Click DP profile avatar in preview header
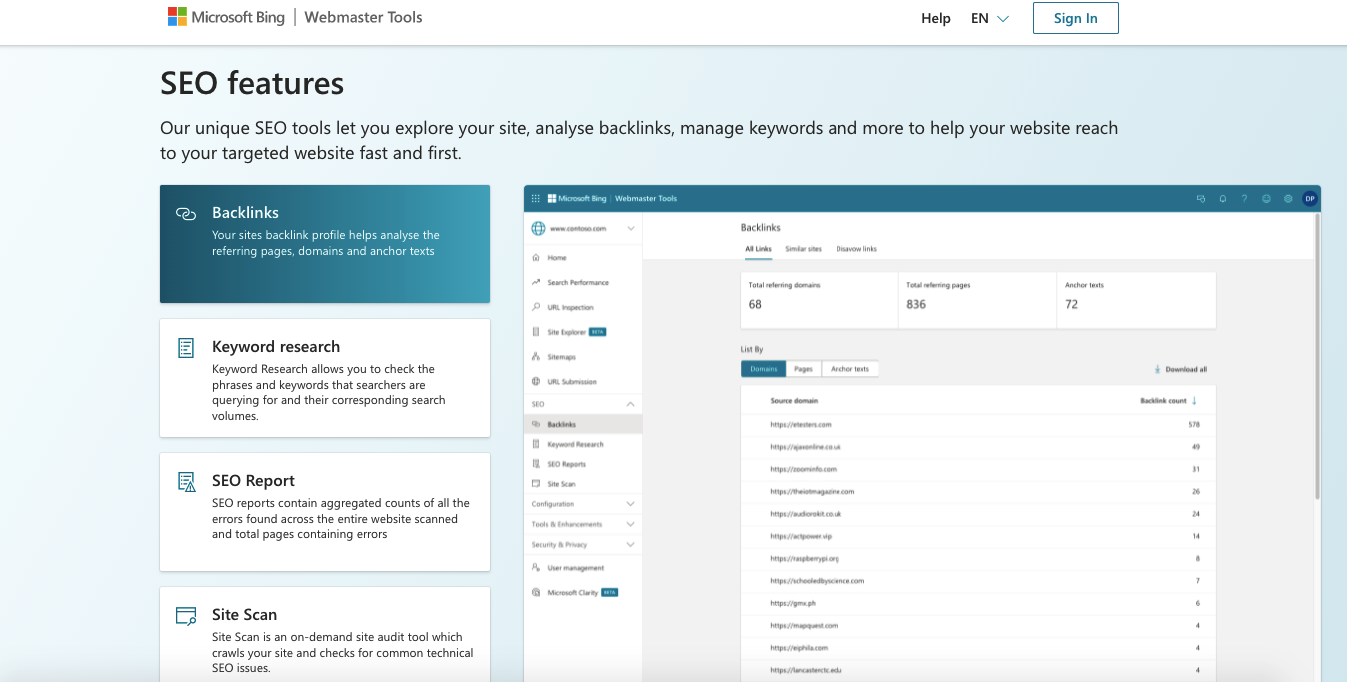Screen dimensions: 1347x682 pyautogui.click(x=1310, y=198)
